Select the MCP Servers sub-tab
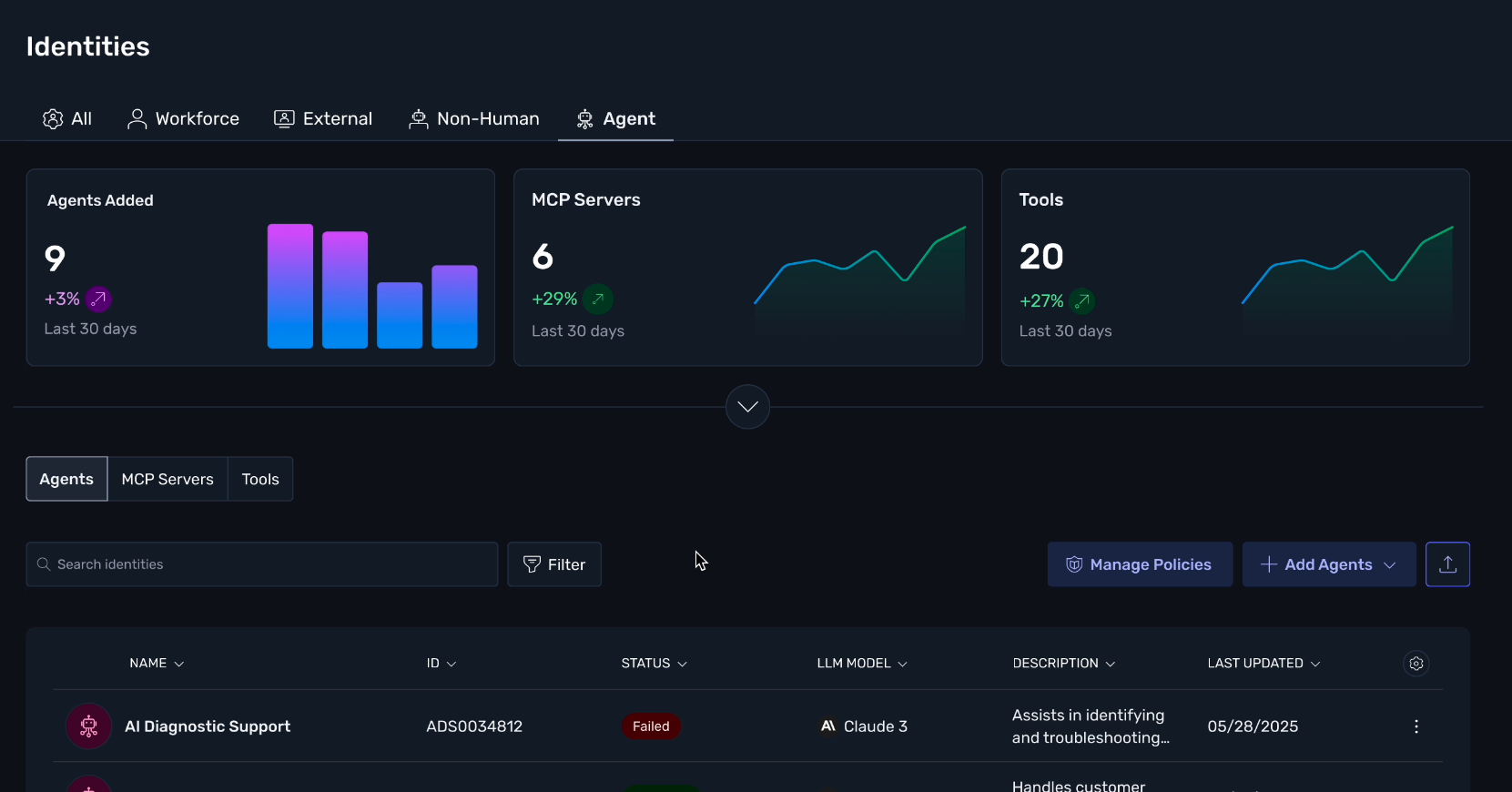This screenshot has height=792, width=1512. (x=167, y=479)
